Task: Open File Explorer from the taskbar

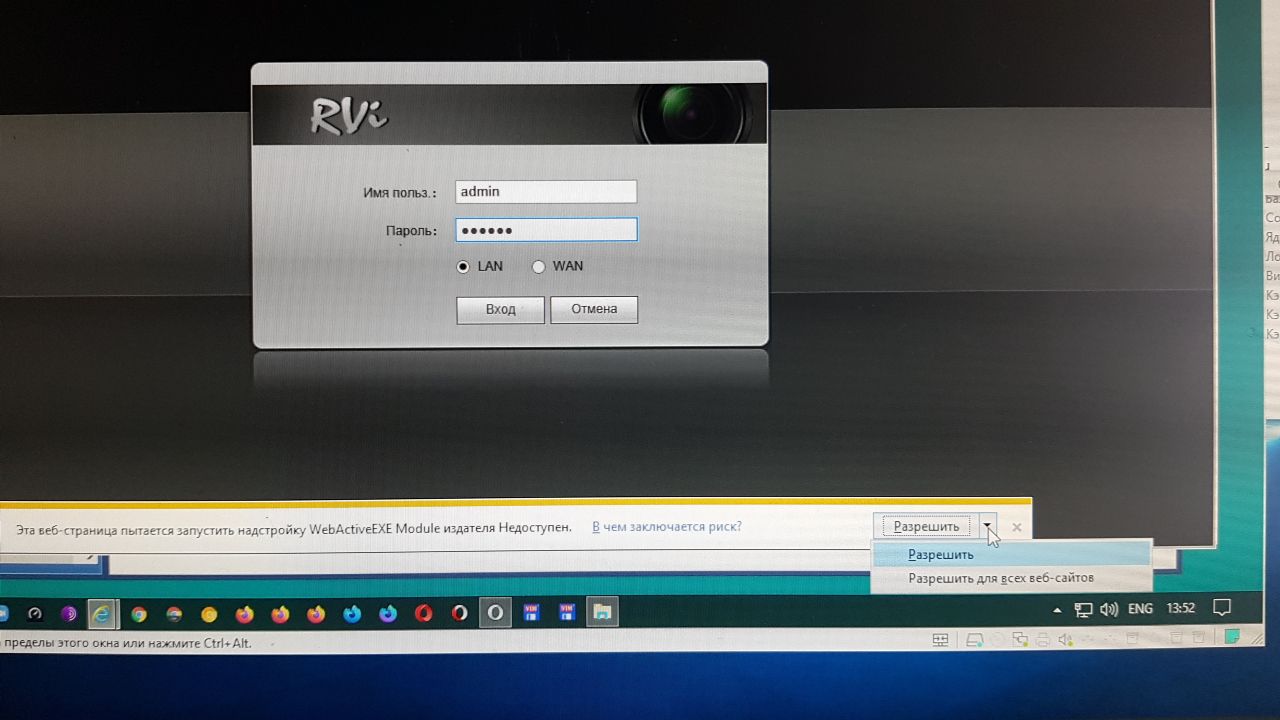Action: coord(602,612)
